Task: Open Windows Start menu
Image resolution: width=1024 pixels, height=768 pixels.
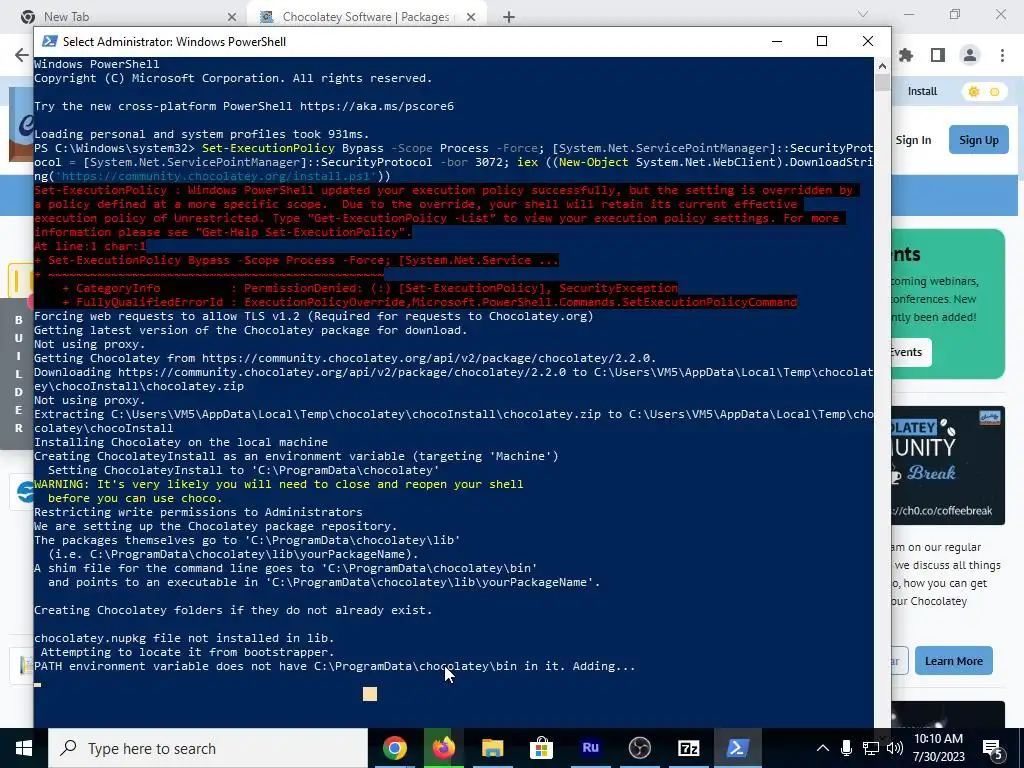Action: tap(24, 748)
